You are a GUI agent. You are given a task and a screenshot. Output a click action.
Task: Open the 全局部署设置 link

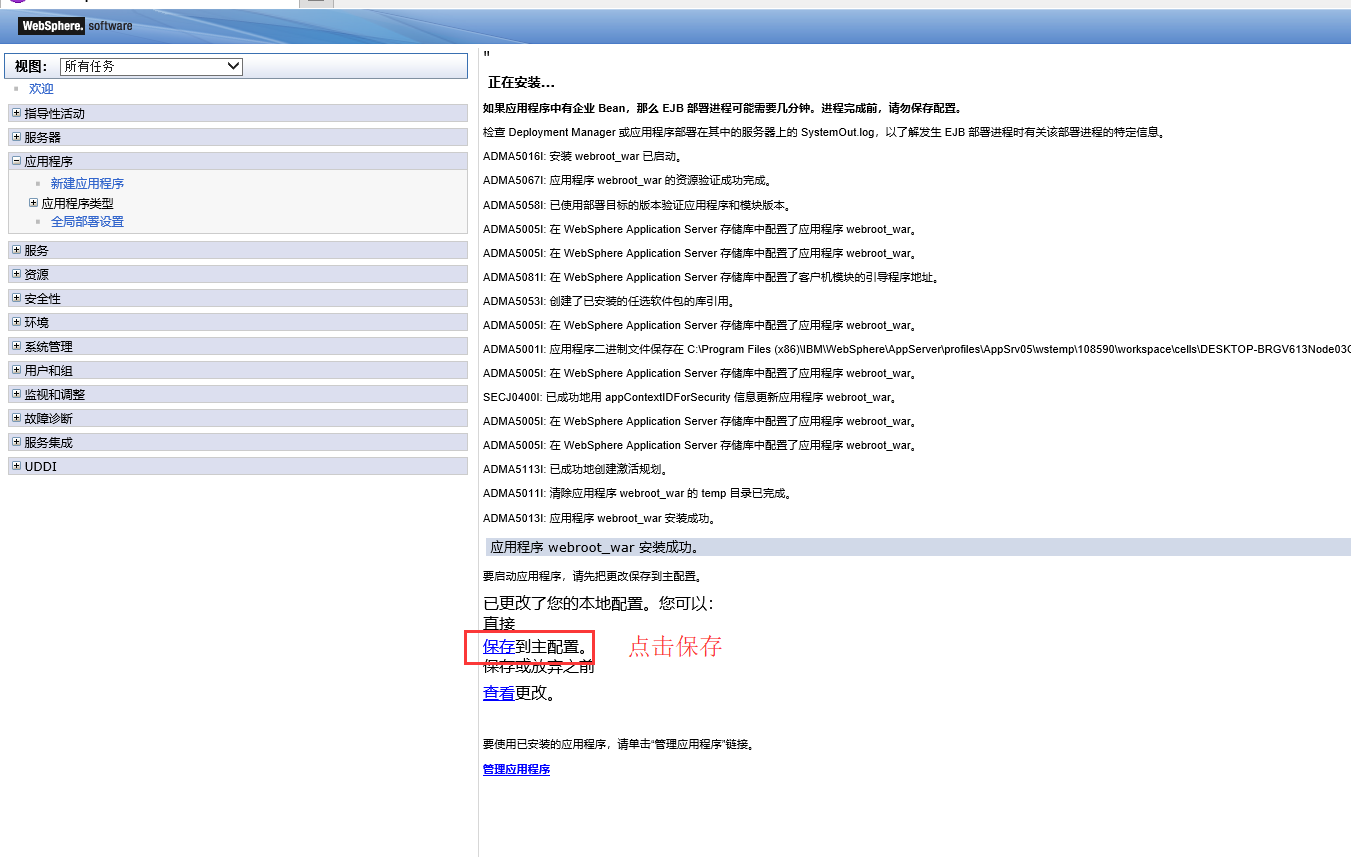[x=87, y=222]
